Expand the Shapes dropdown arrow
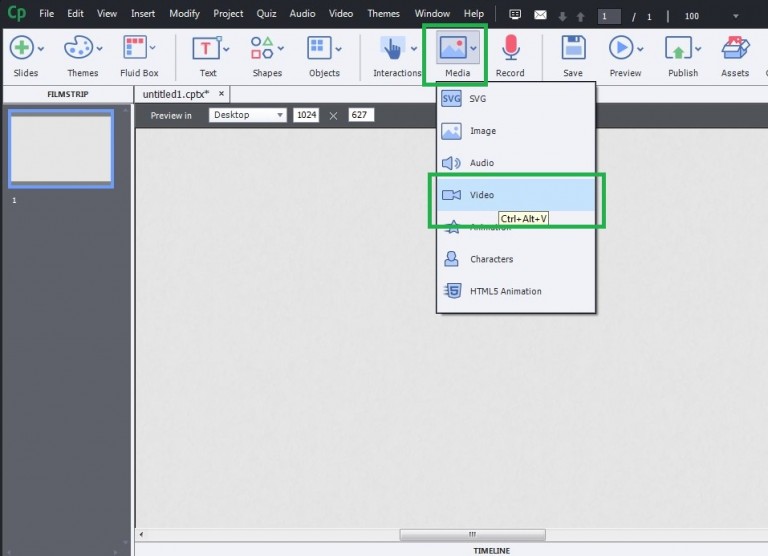 (281, 48)
